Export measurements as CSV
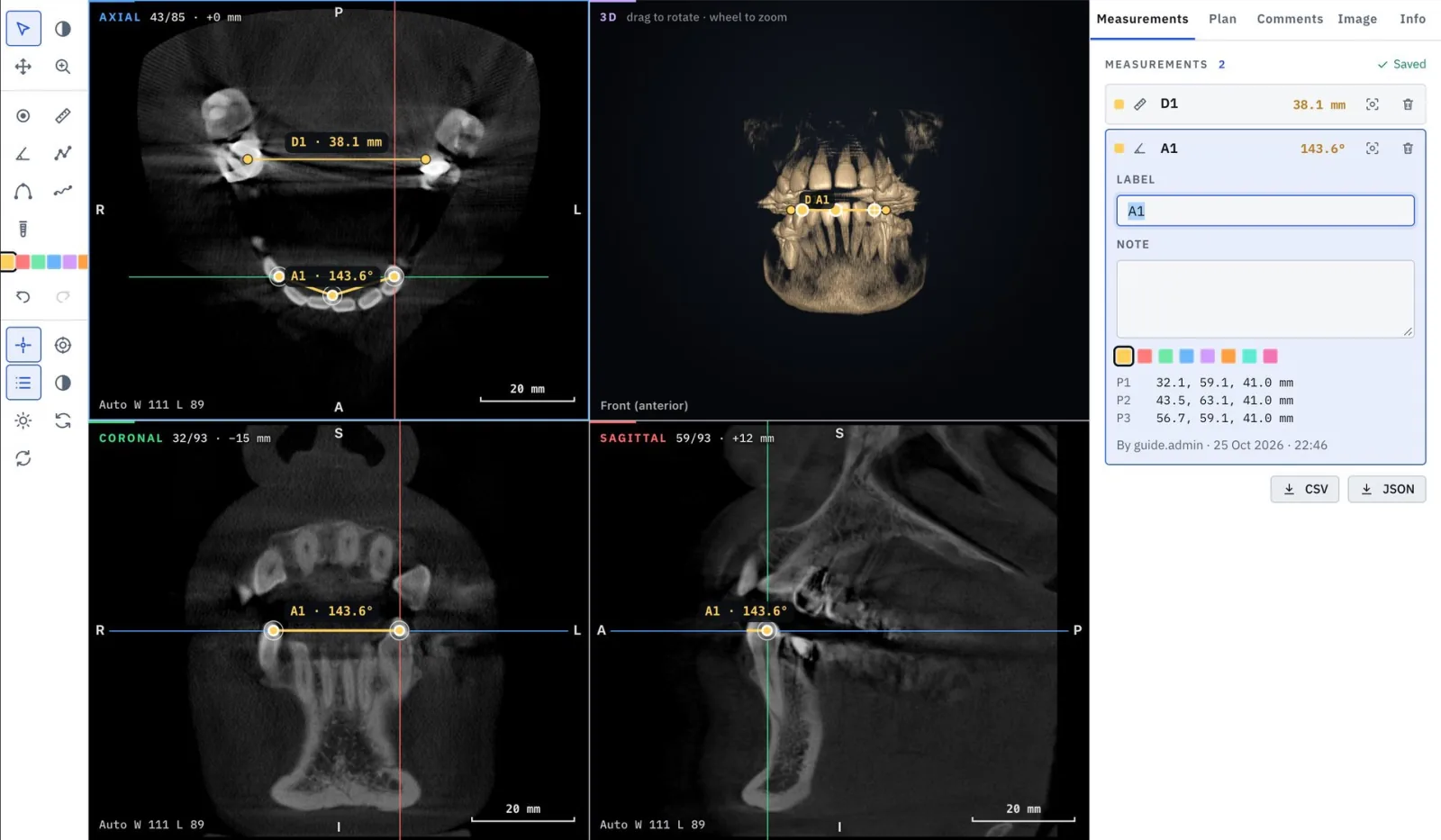Screen dimensions: 1441x840 tap(1305, 489)
